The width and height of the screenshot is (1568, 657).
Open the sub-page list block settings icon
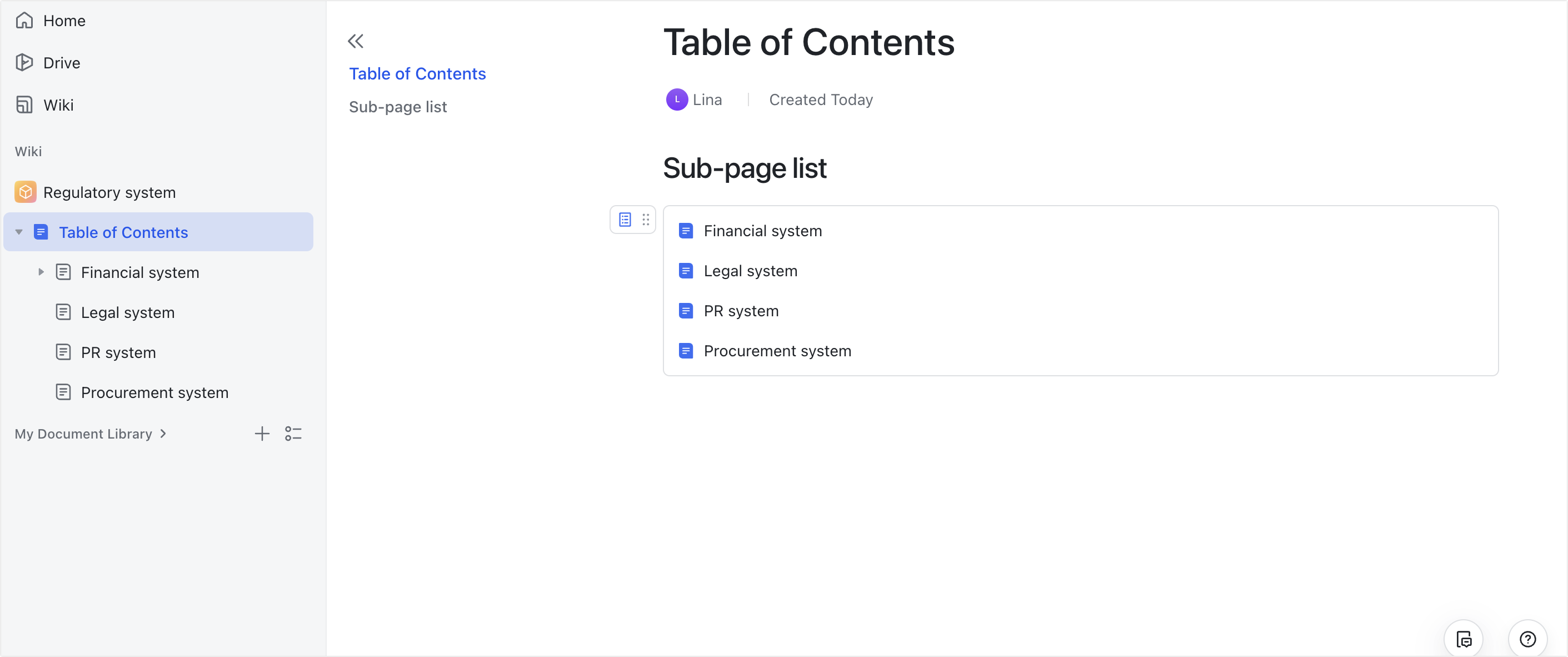(x=625, y=219)
